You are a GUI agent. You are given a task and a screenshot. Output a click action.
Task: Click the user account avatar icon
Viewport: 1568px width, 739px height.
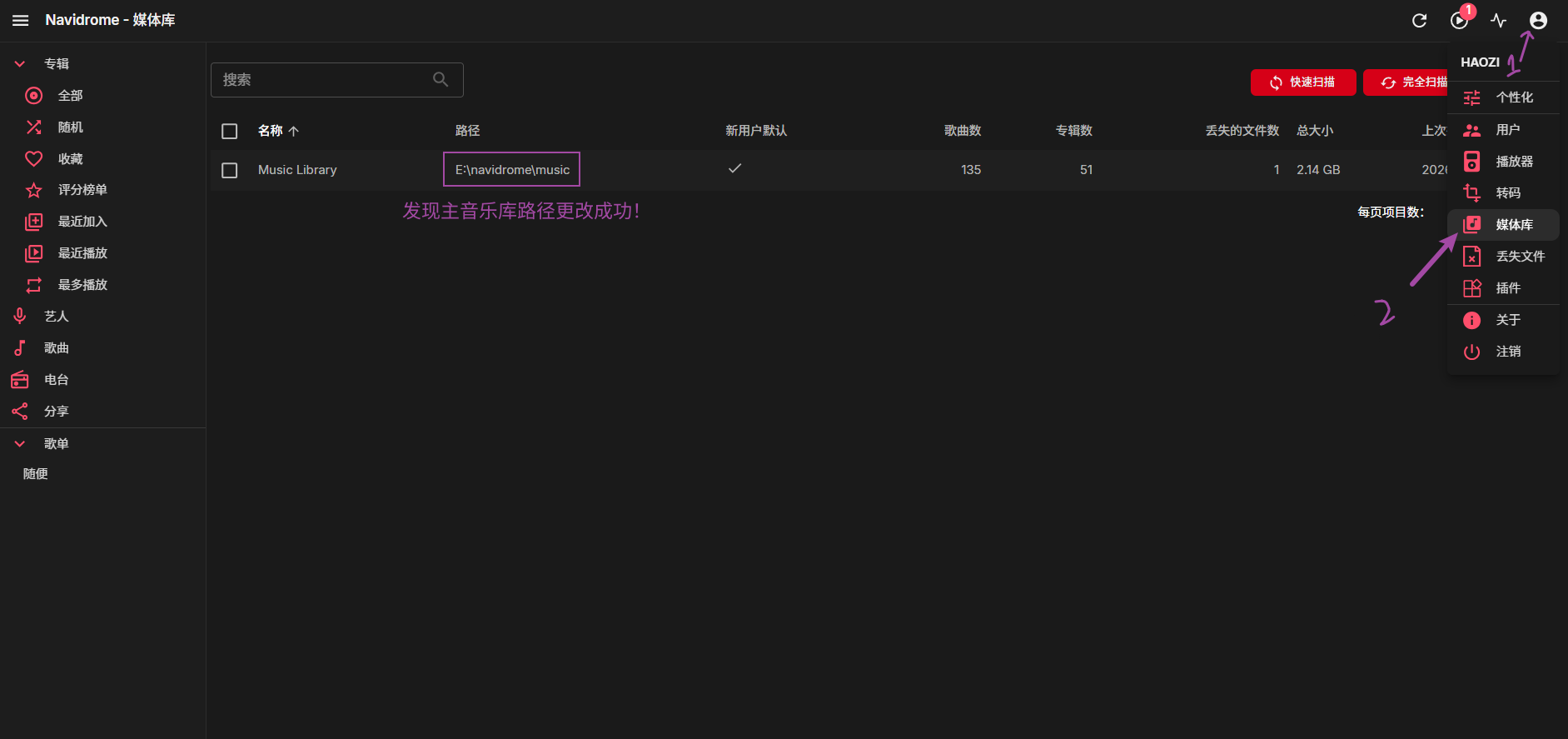1538,20
